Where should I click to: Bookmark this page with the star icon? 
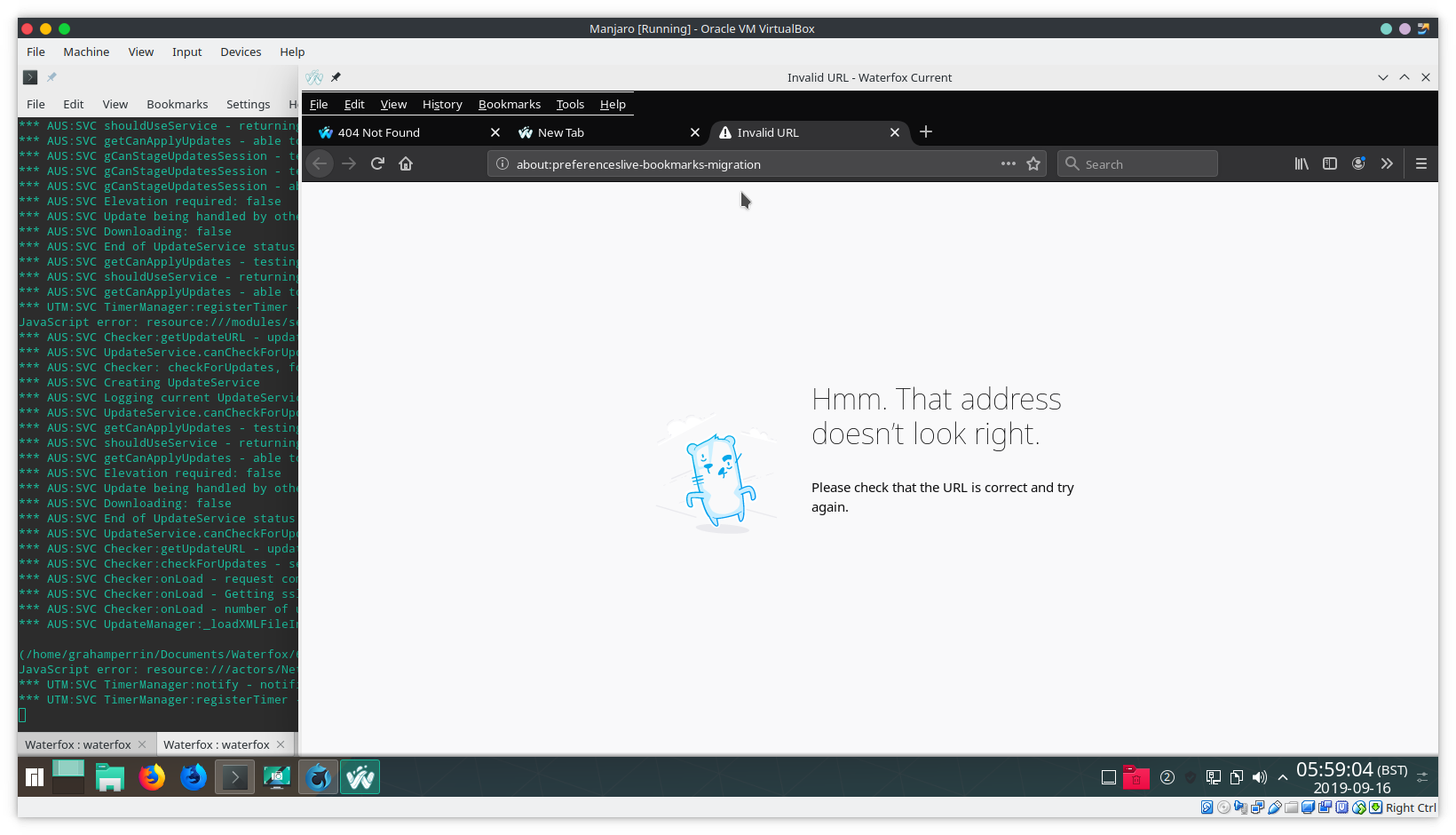coord(1033,163)
